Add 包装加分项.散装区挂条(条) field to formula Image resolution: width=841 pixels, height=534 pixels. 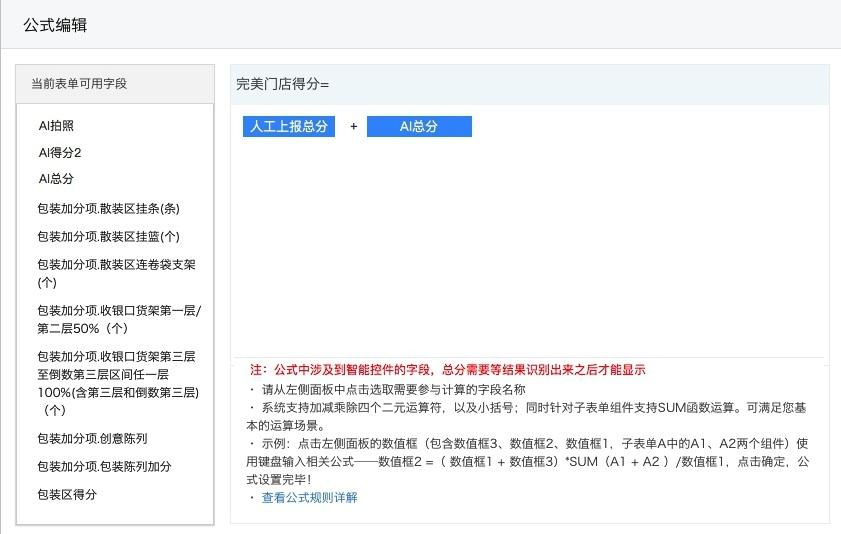coord(108,209)
